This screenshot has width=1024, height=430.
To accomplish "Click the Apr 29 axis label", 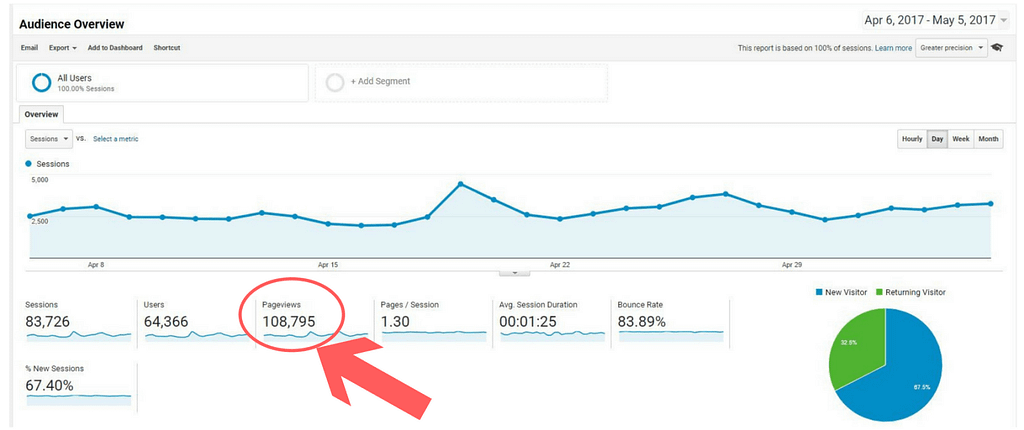I will (x=792, y=265).
